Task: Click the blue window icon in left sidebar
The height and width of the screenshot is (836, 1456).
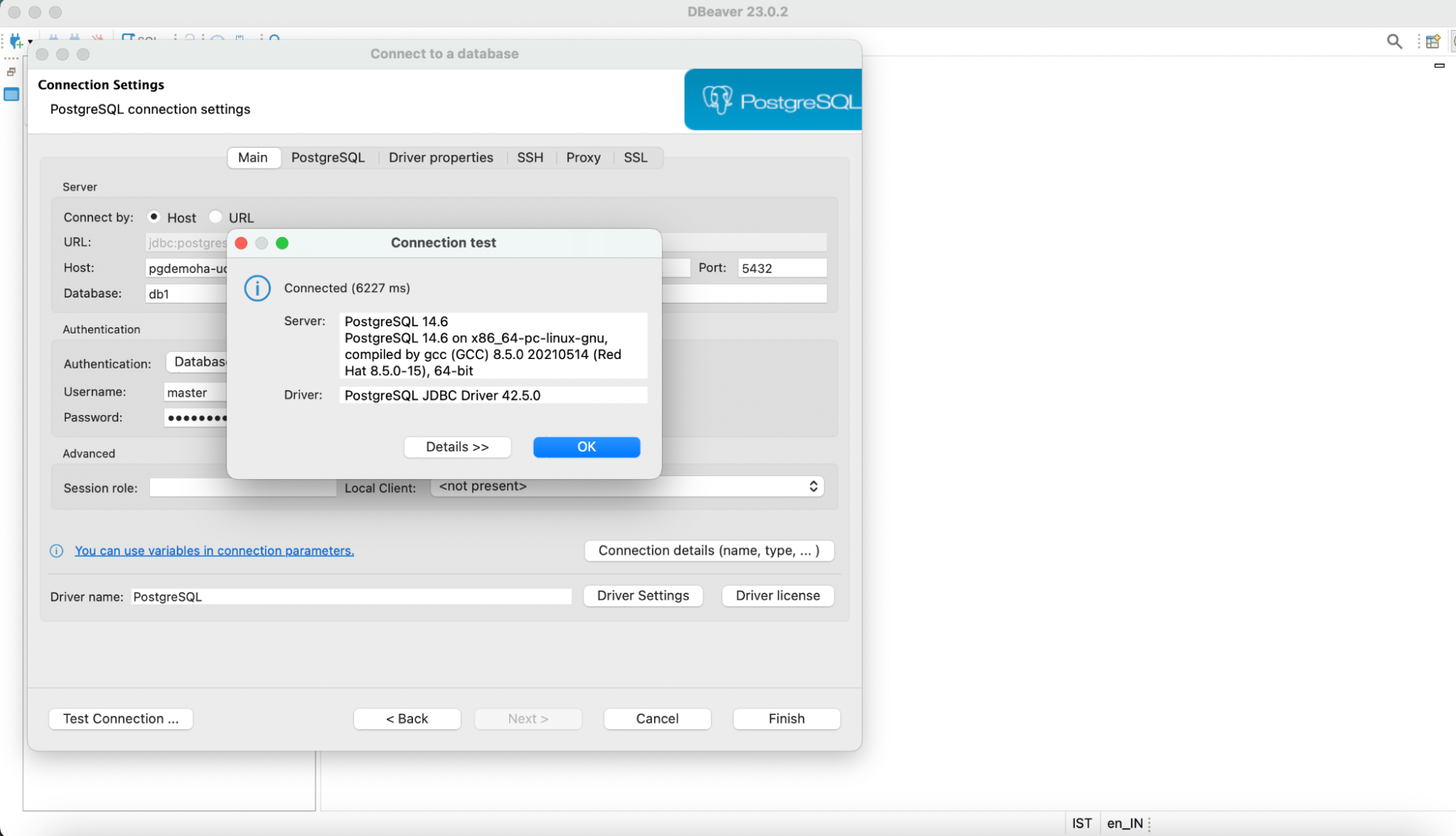Action: tap(11, 94)
